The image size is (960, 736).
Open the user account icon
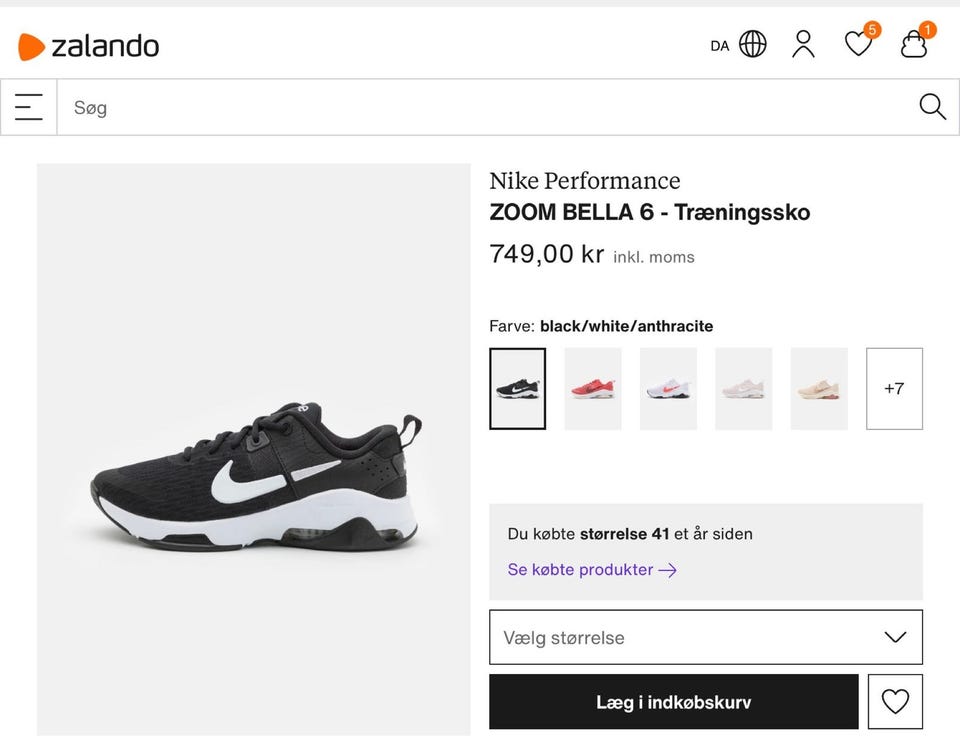pyautogui.click(x=803, y=44)
